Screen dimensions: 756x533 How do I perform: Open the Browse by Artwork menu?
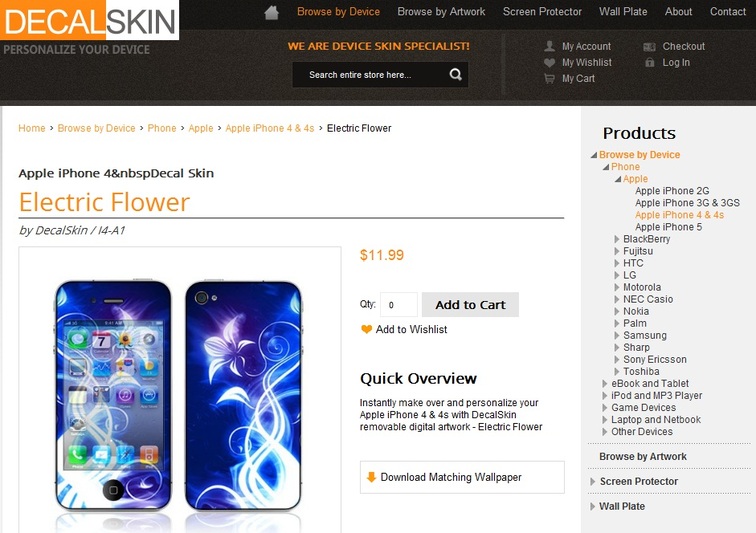441,12
